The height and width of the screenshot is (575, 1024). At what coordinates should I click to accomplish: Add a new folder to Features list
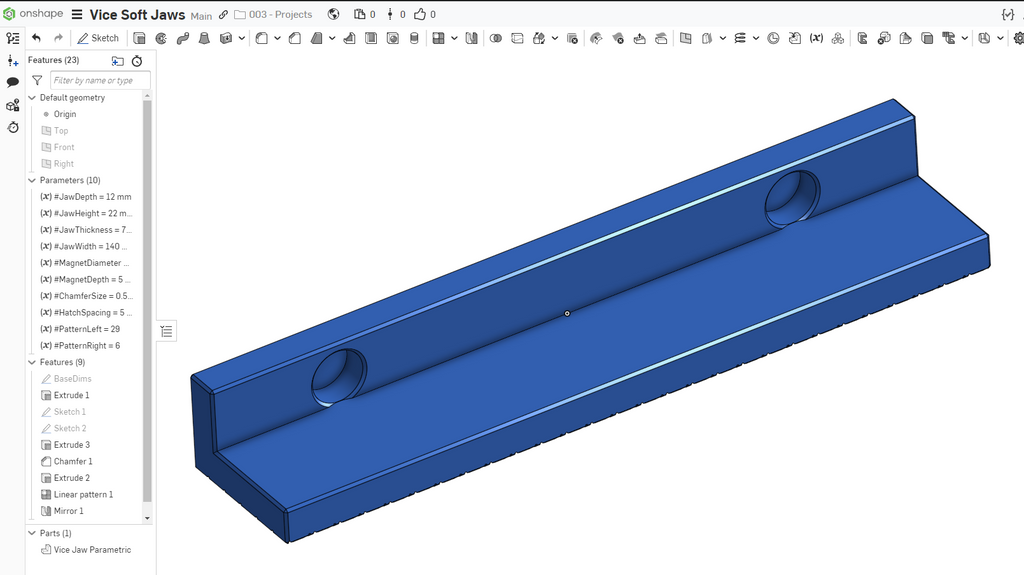(x=118, y=61)
